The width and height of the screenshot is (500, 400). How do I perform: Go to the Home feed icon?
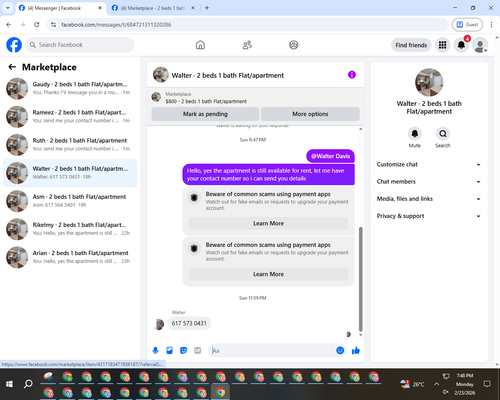[200, 45]
